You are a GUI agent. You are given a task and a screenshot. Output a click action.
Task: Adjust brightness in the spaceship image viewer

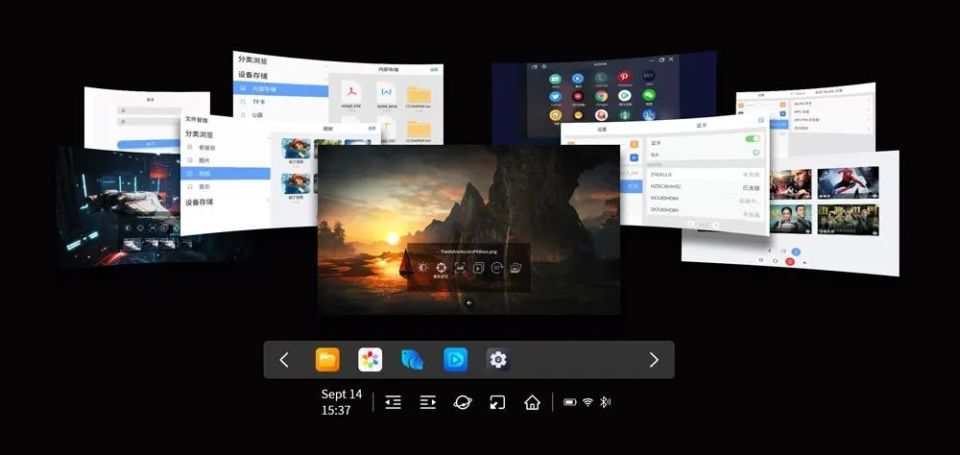[127, 227]
